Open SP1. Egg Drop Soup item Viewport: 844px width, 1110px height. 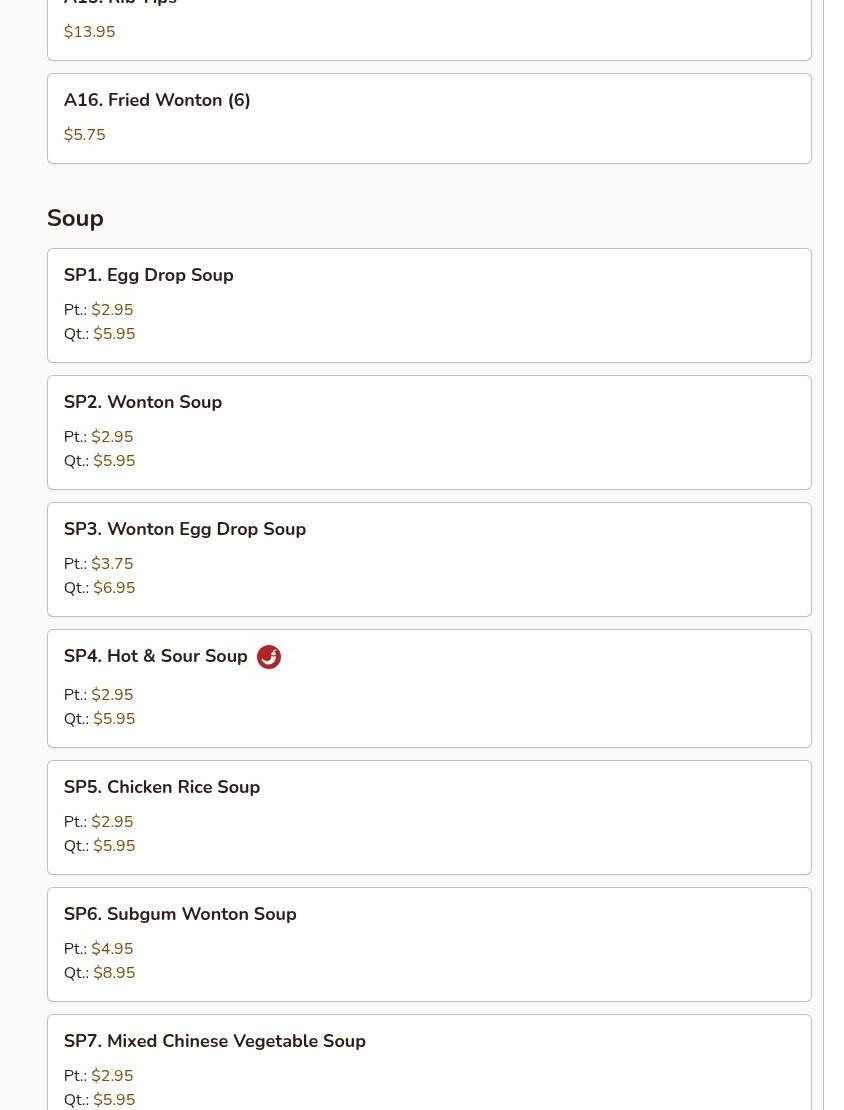point(148,275)
